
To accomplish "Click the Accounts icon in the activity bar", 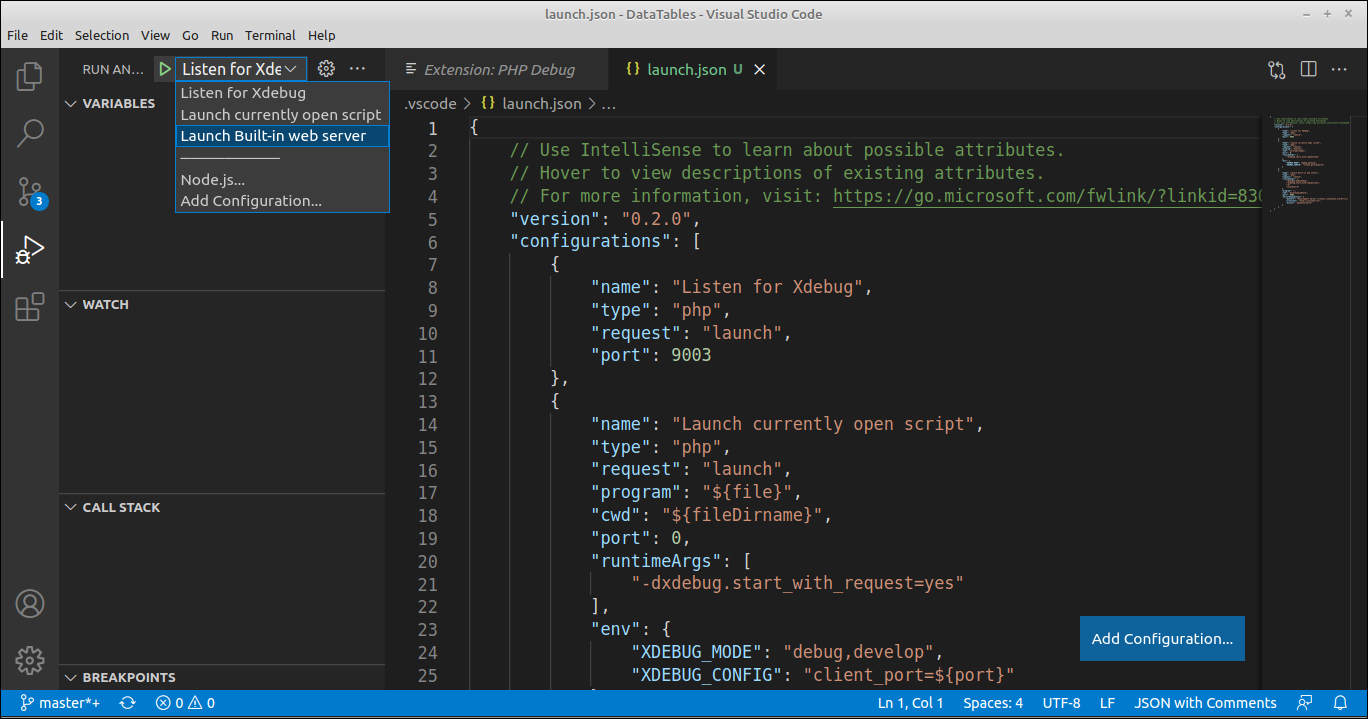I will click(30, 603).
